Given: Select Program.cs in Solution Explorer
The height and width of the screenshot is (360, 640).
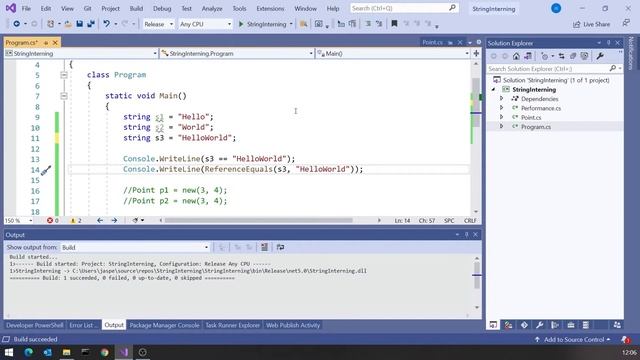Looking at the screenshot, I should 536,127.
